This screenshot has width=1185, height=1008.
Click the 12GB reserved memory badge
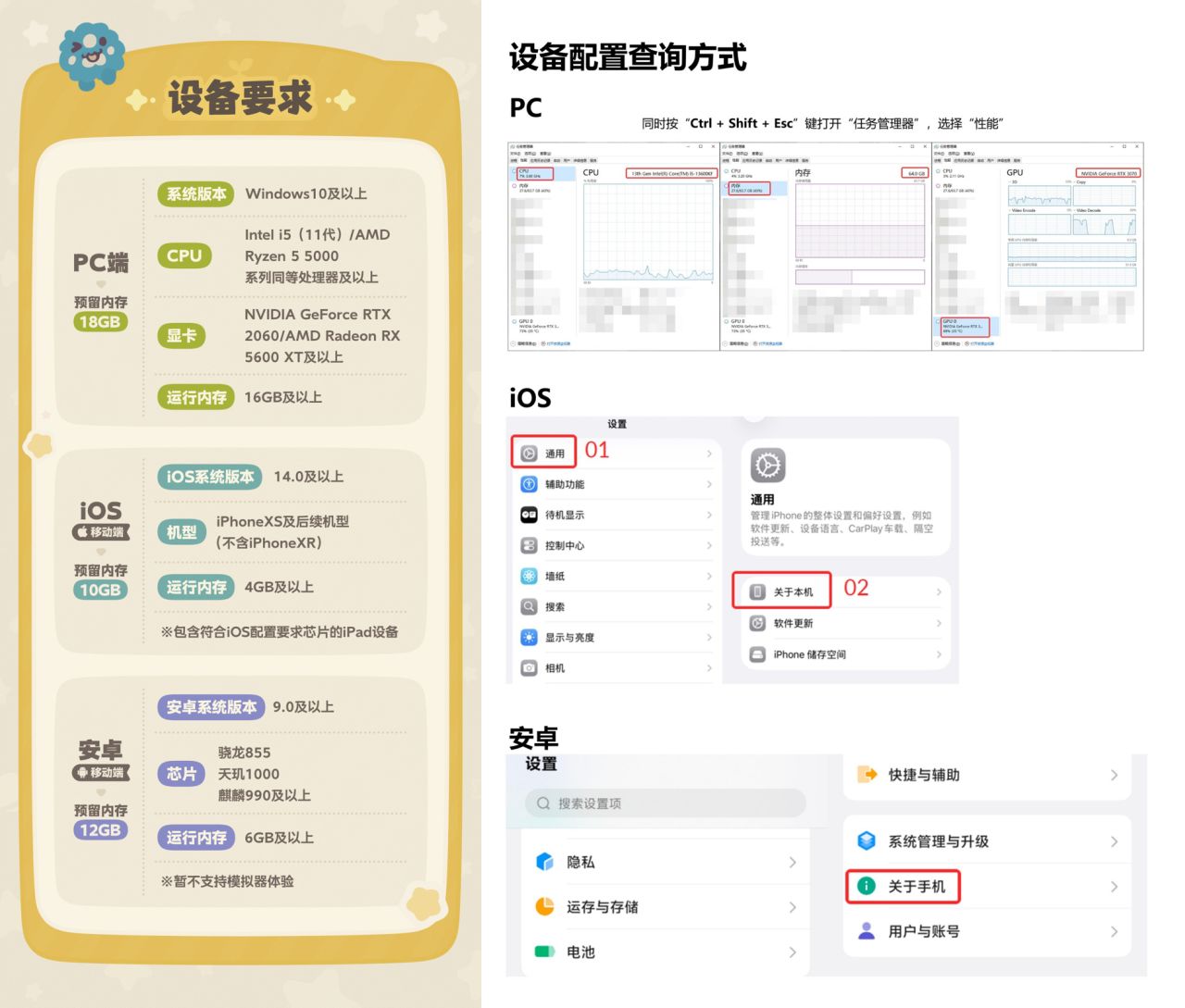coord(100,830)
